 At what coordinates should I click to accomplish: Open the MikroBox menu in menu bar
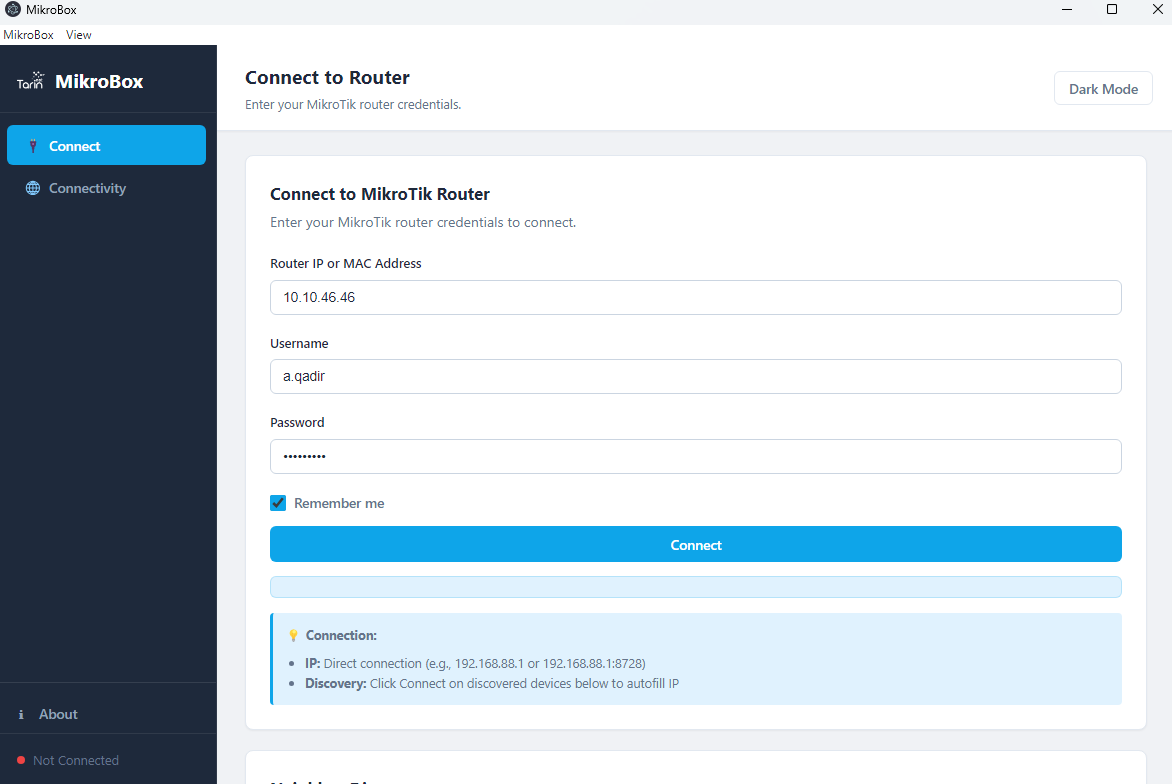(28, 35)
